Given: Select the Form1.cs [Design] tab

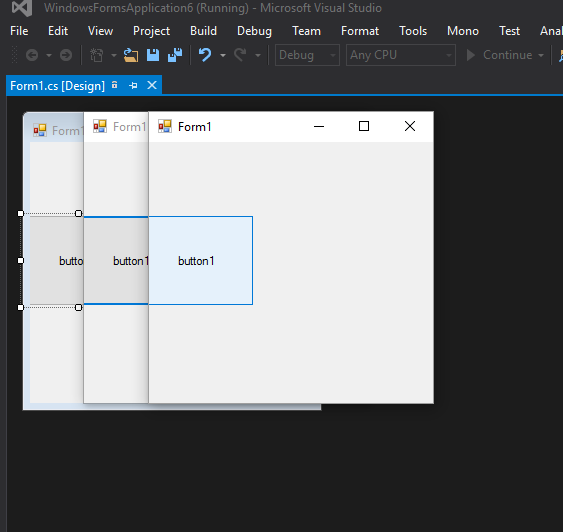Looking at the screenshot, I should [x=57, y=86].
